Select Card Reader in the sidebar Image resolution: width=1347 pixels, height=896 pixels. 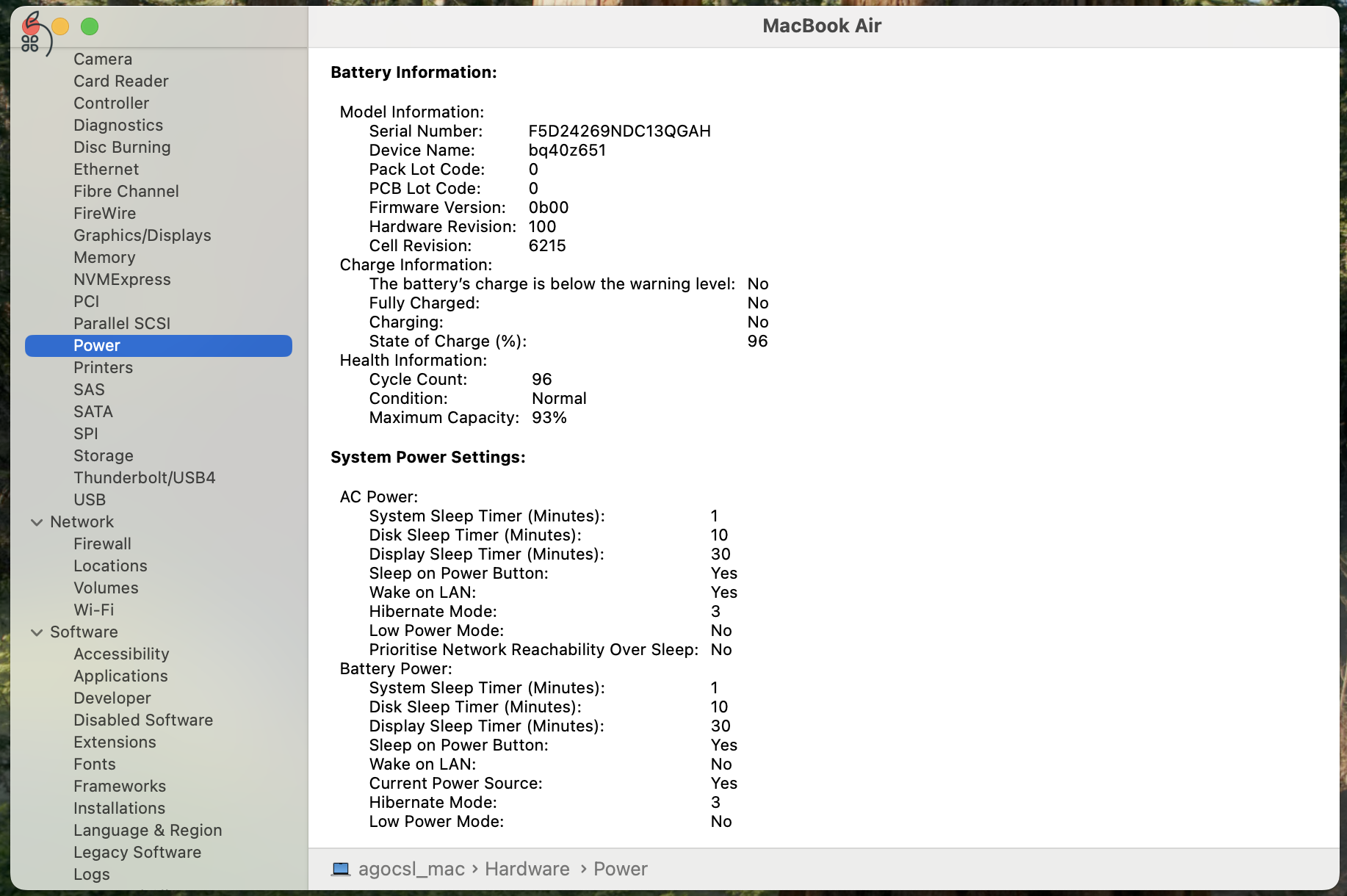(121, 81)
